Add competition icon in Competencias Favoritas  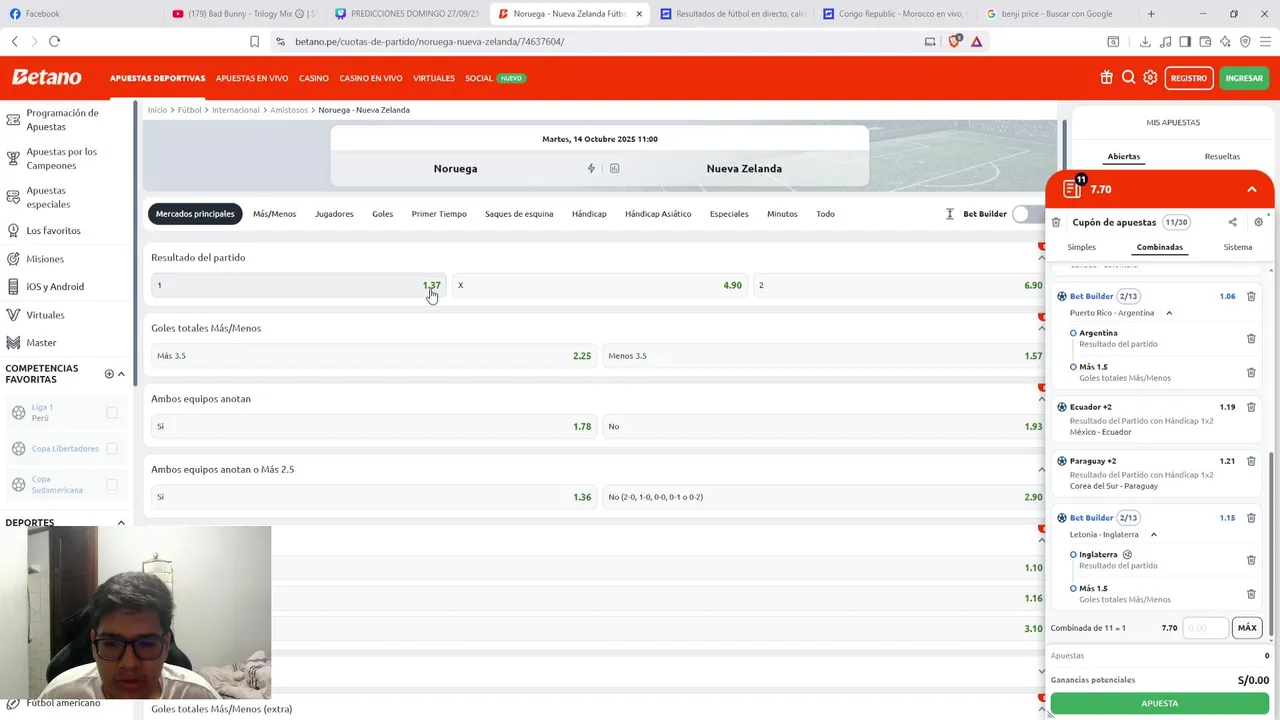pos(109,374)
